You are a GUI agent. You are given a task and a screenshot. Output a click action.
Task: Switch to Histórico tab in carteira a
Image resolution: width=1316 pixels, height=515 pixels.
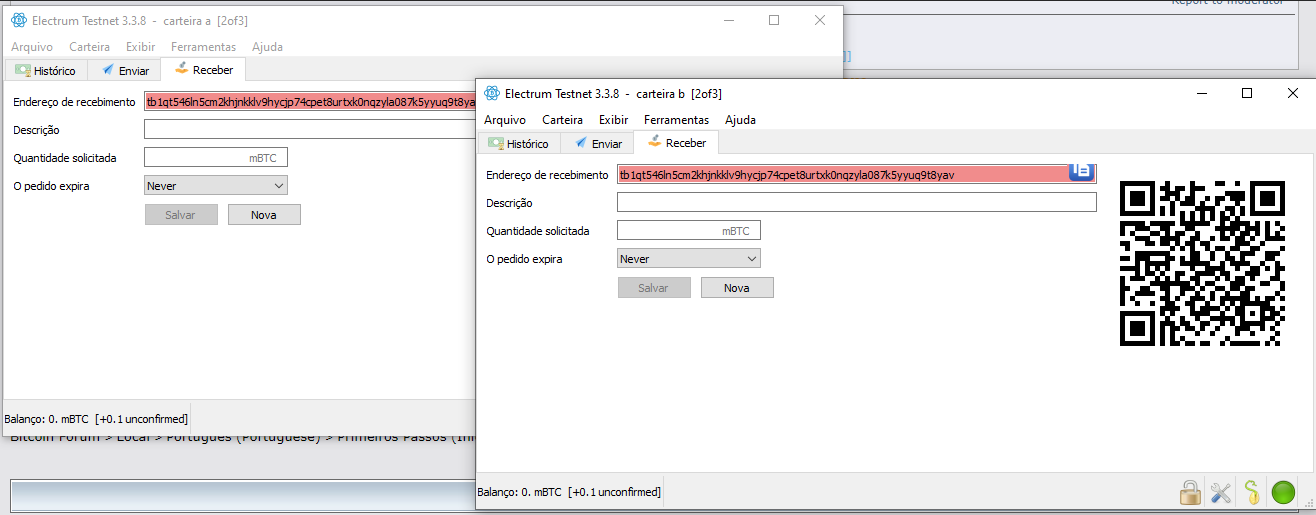point(45,71)
